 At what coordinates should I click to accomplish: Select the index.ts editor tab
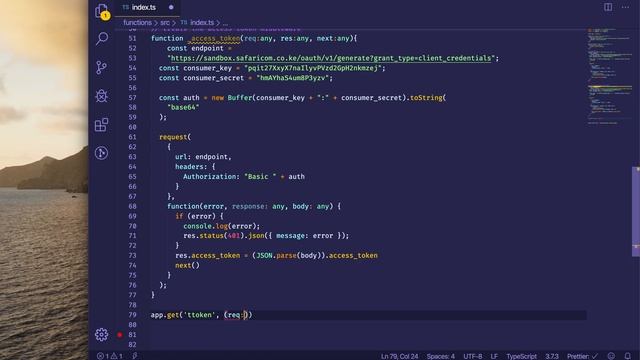click(x=148, y=7)
